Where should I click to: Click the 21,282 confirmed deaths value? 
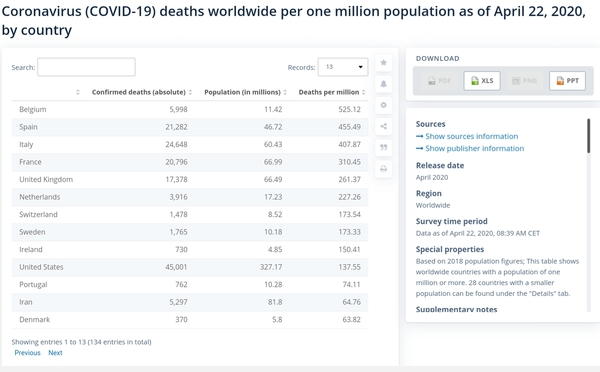point(176,127)
